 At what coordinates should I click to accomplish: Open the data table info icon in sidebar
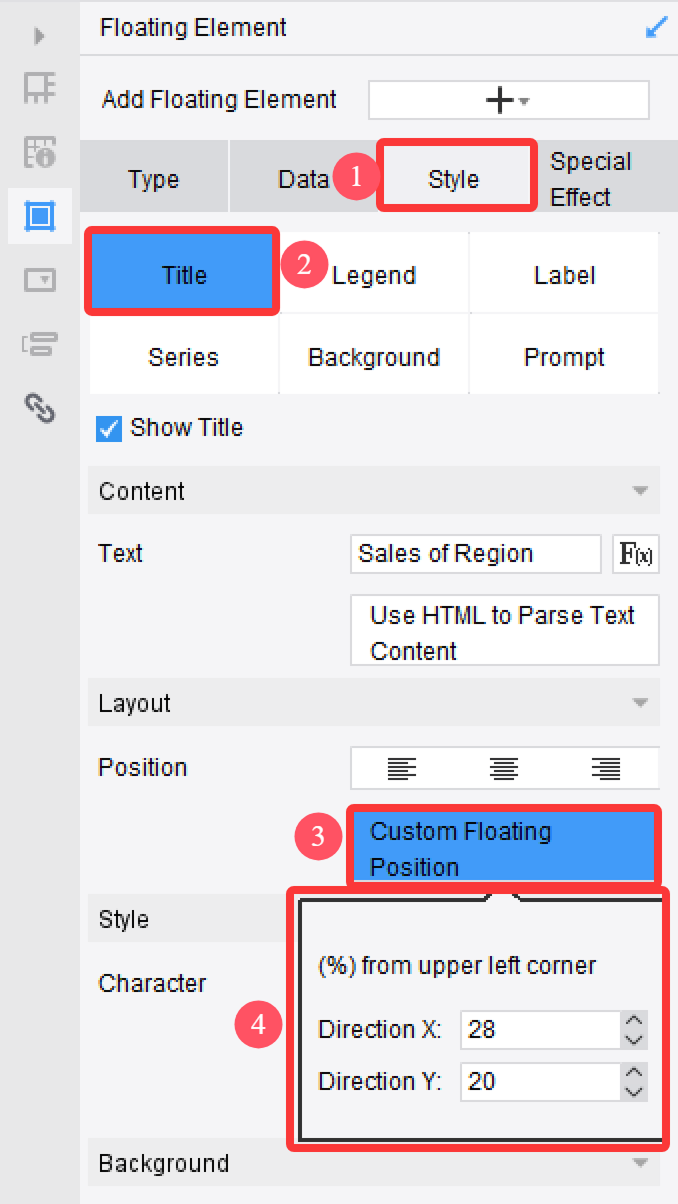point(40,151)
